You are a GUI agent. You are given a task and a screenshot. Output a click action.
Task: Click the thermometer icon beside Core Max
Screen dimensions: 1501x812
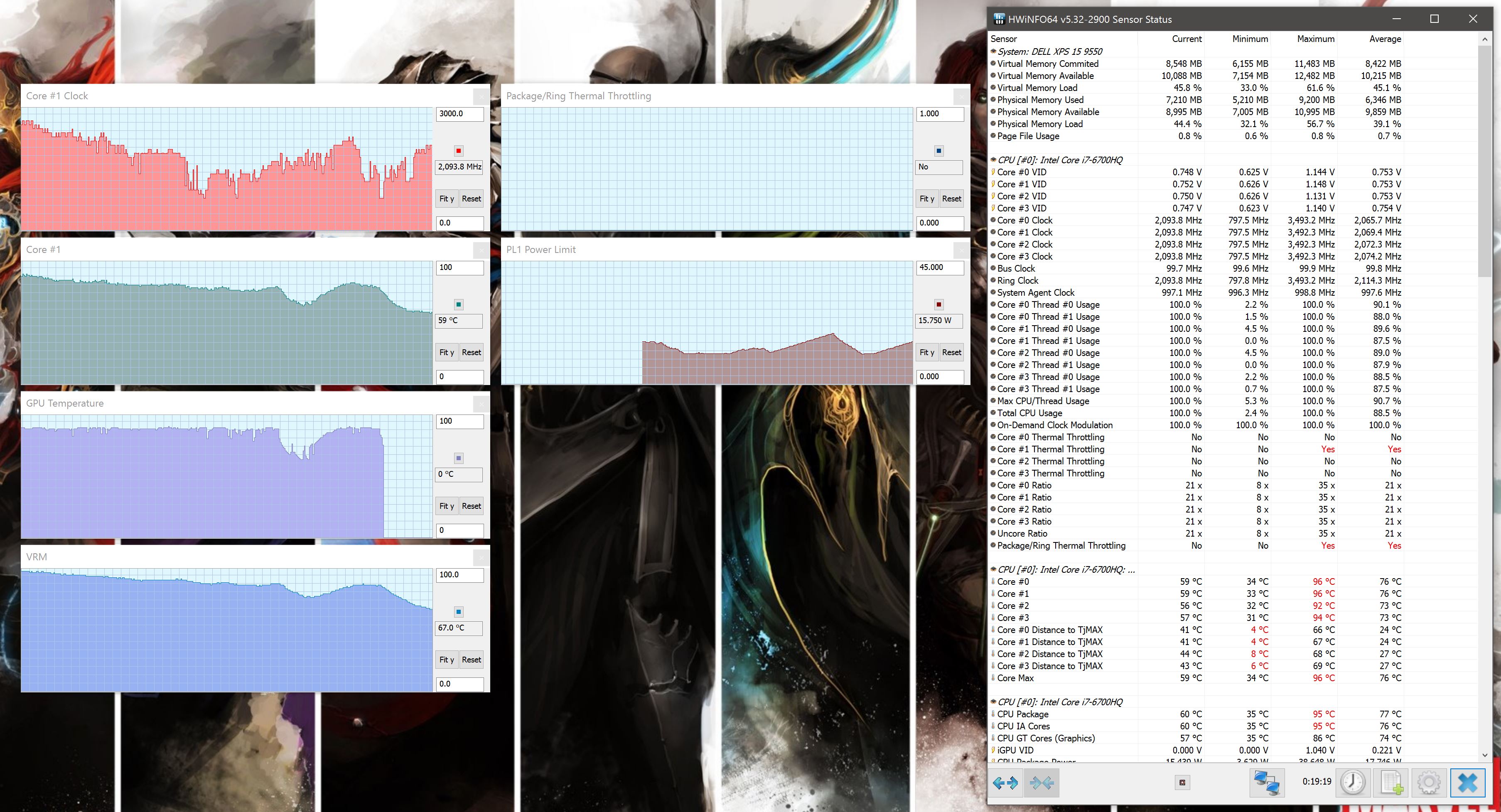(x=993, y=677)
